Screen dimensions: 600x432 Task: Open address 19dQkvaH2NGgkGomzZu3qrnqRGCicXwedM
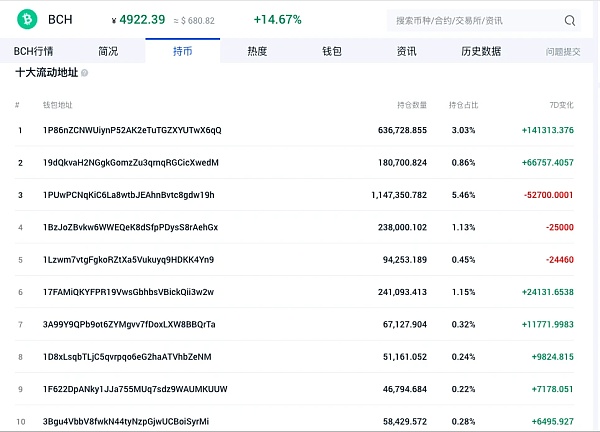130,163
